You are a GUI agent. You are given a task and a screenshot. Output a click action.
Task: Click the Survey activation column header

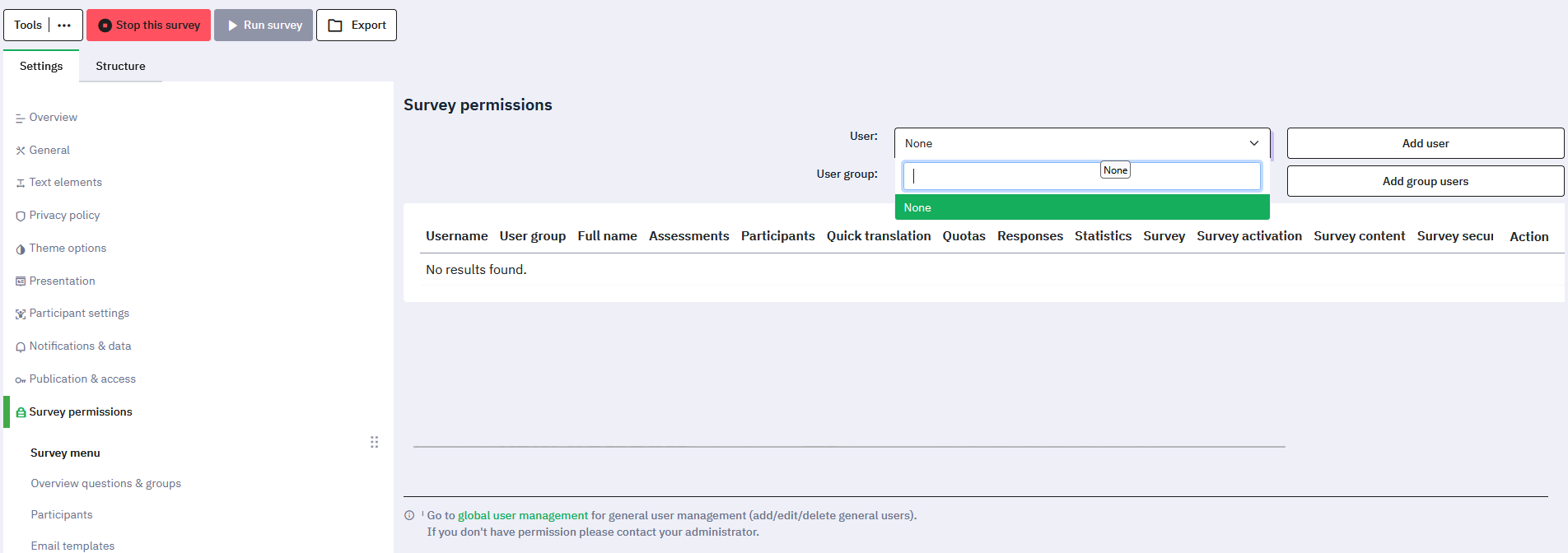[x=1249, y=236]
